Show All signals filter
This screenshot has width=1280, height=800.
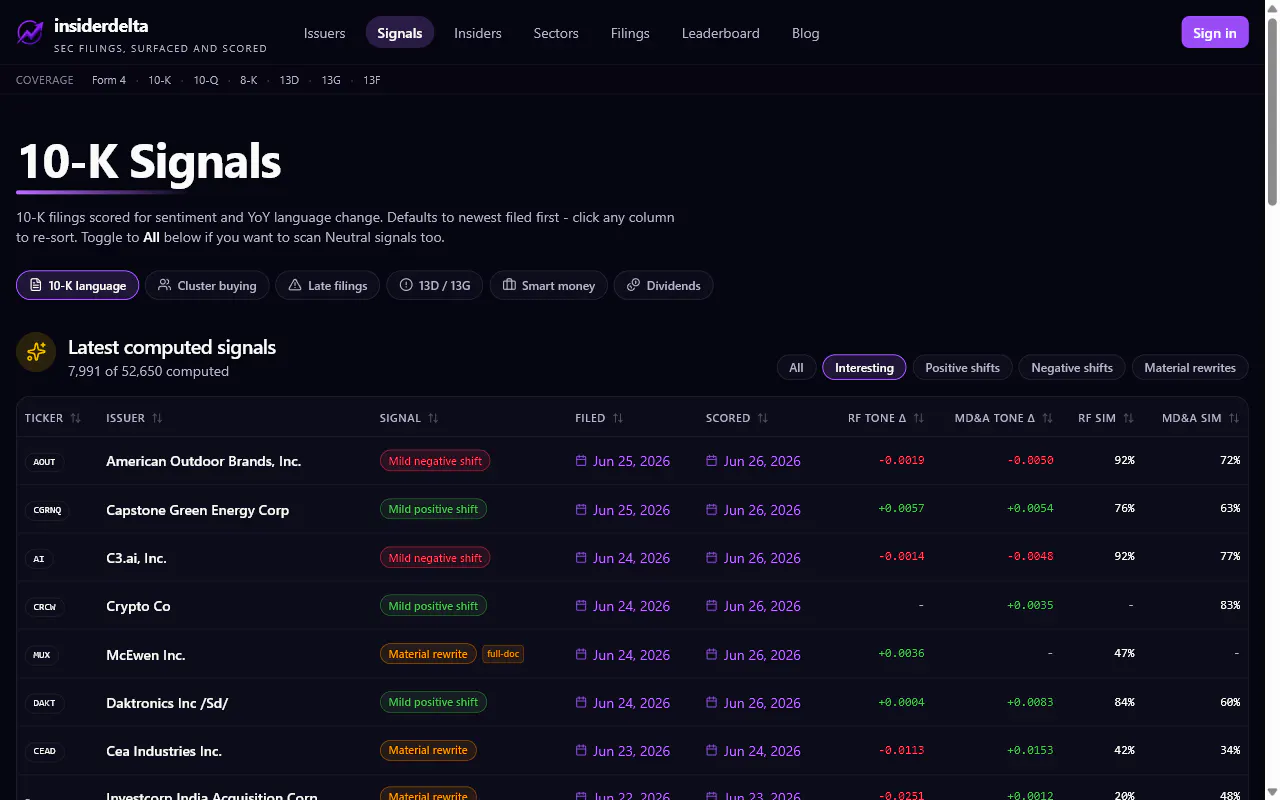[x=796, y=368]
